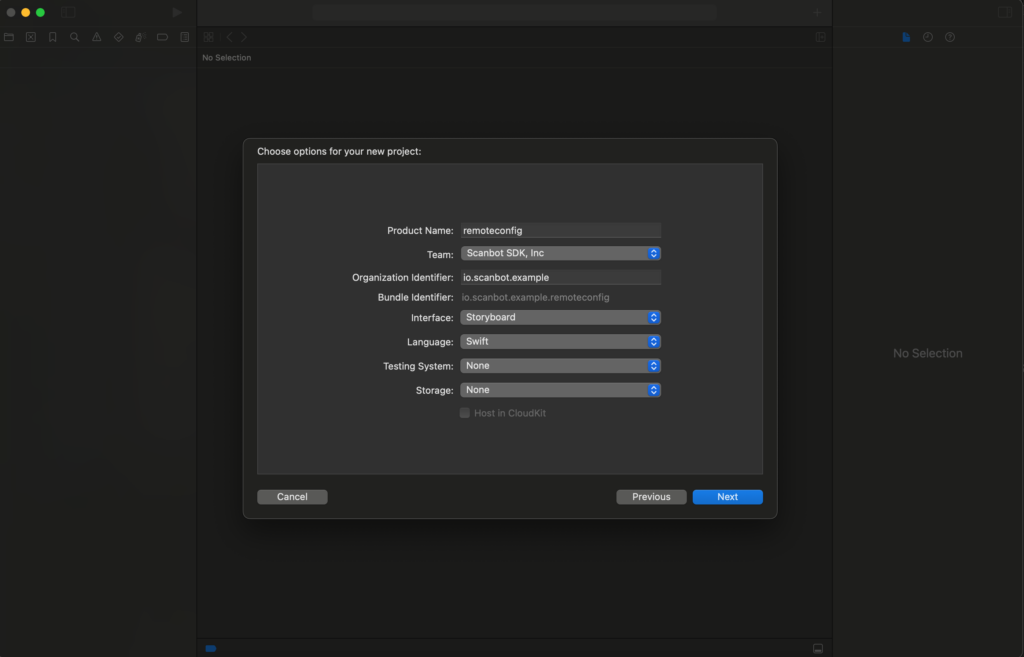Image resolution: width=1024 pixels, height=657 pixels.
Task: Open the Language dropdown set to Swift
Action: (x=560, y=341)
